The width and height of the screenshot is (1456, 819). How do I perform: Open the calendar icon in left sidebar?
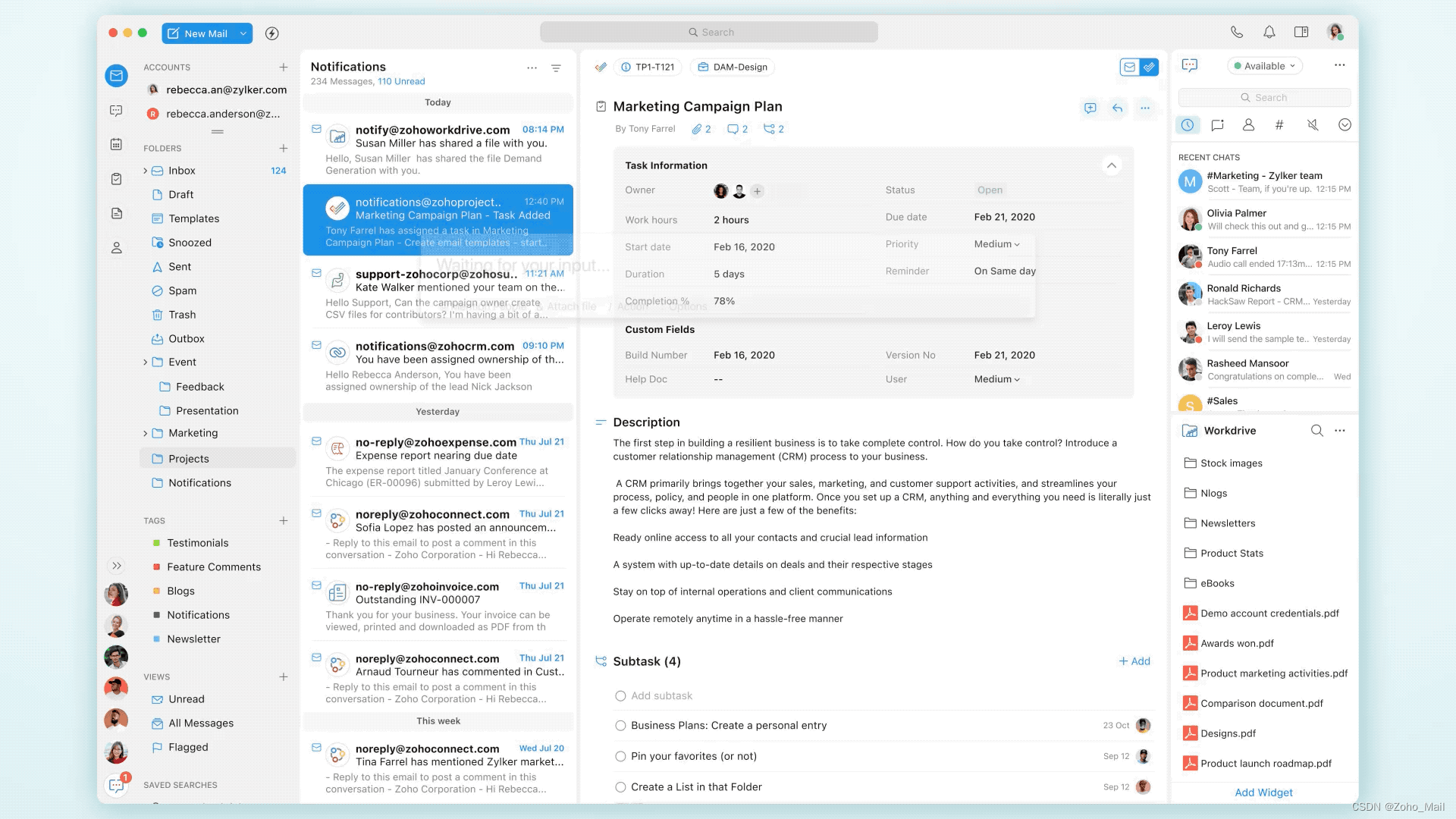pyautogui.click(x=116, y=144)
